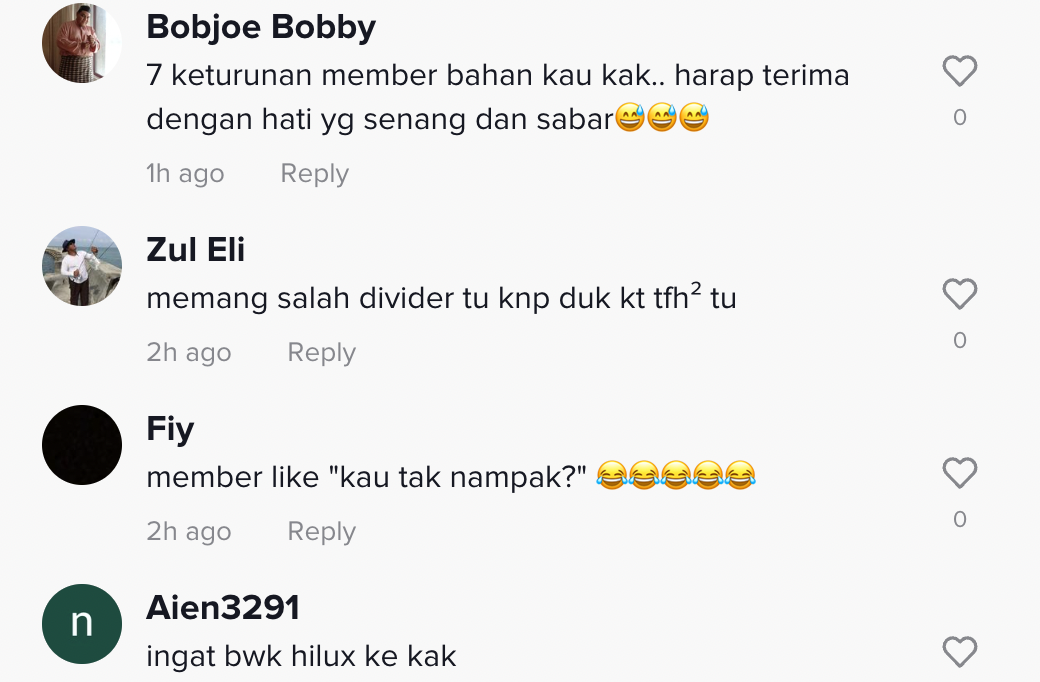
Task: Like Bobjoe Bobby's comment with heart icon
Action: (x=960, y=71)
